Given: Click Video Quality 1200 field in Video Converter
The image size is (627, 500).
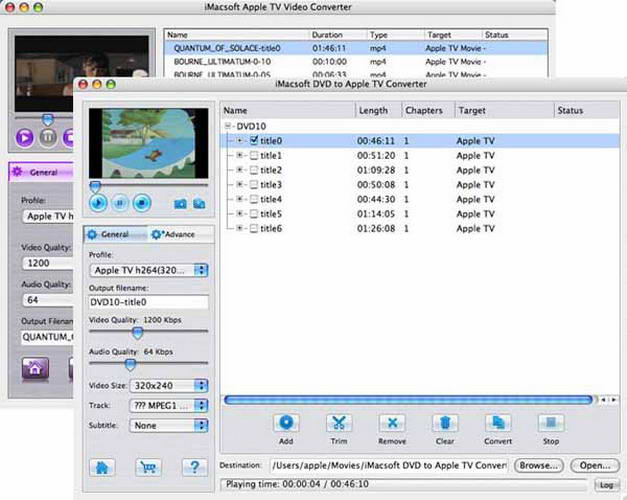Looking at the screenshot, I should pos(48,263).
